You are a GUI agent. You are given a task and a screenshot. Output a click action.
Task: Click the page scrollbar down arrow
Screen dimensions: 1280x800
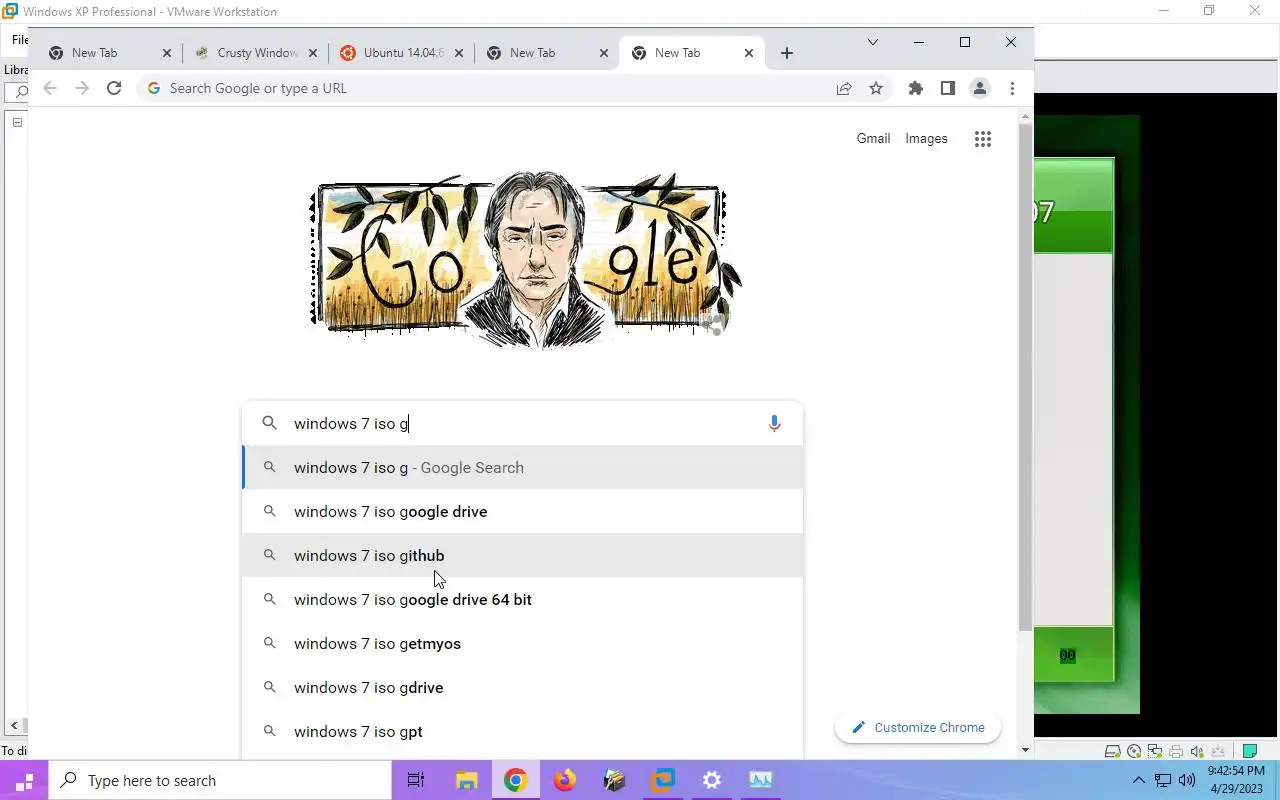click(x=1025, y=750)
